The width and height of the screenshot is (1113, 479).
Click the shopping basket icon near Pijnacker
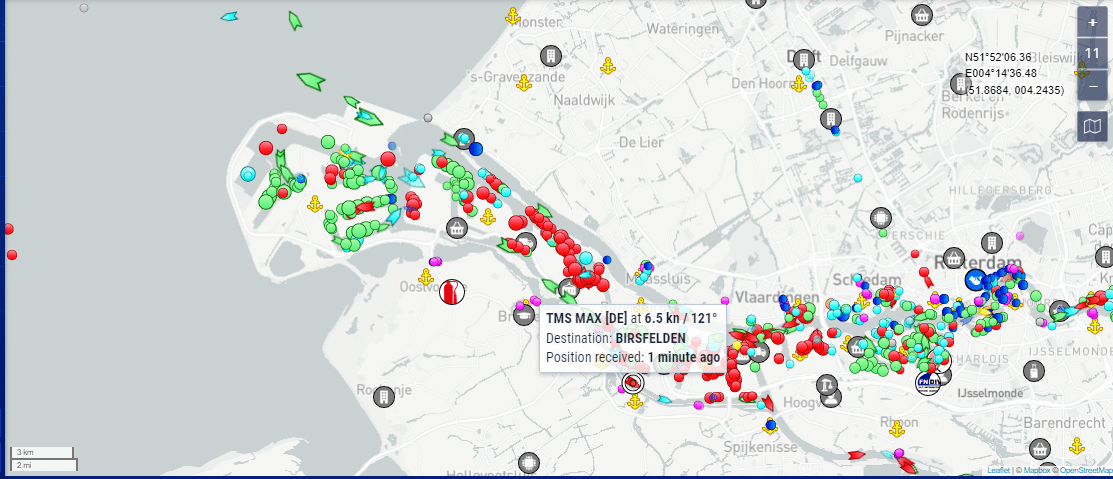pyautogui.click(x=922, y=15)
